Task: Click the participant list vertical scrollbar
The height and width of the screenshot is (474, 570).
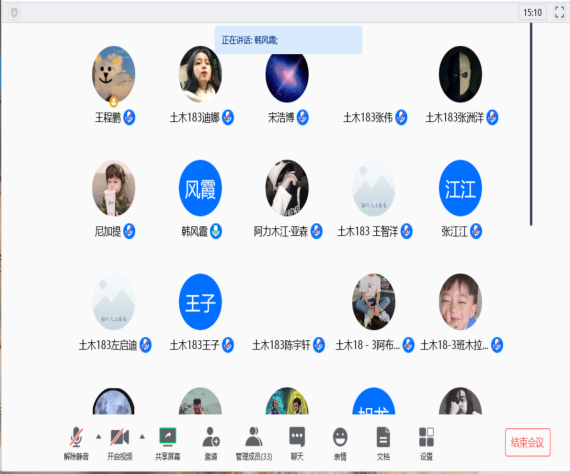Action: coord(531,124)
